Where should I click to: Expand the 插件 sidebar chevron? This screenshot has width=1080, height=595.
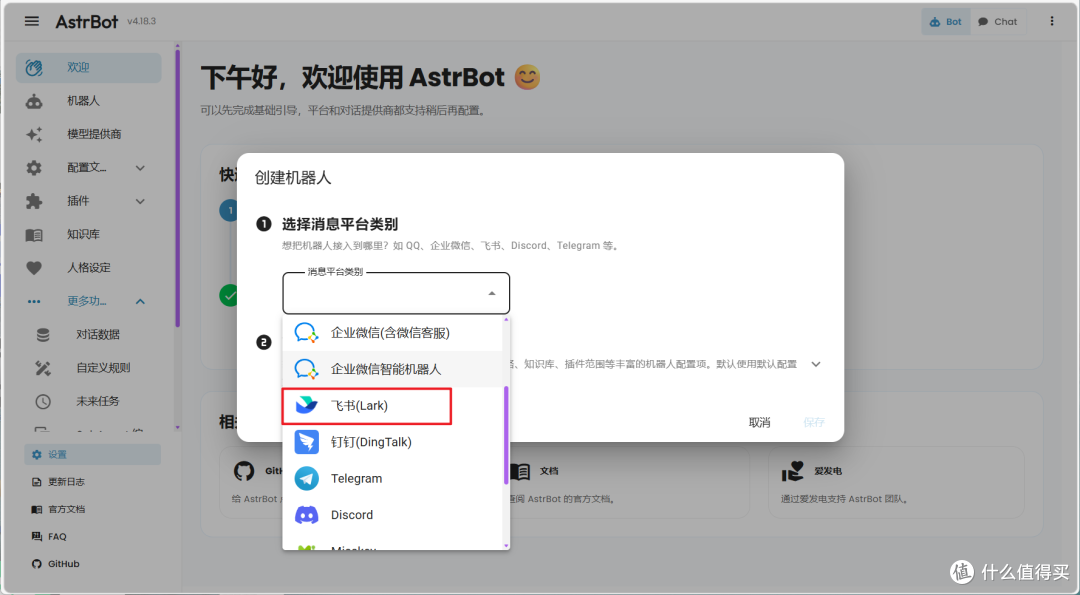point(140,201)
